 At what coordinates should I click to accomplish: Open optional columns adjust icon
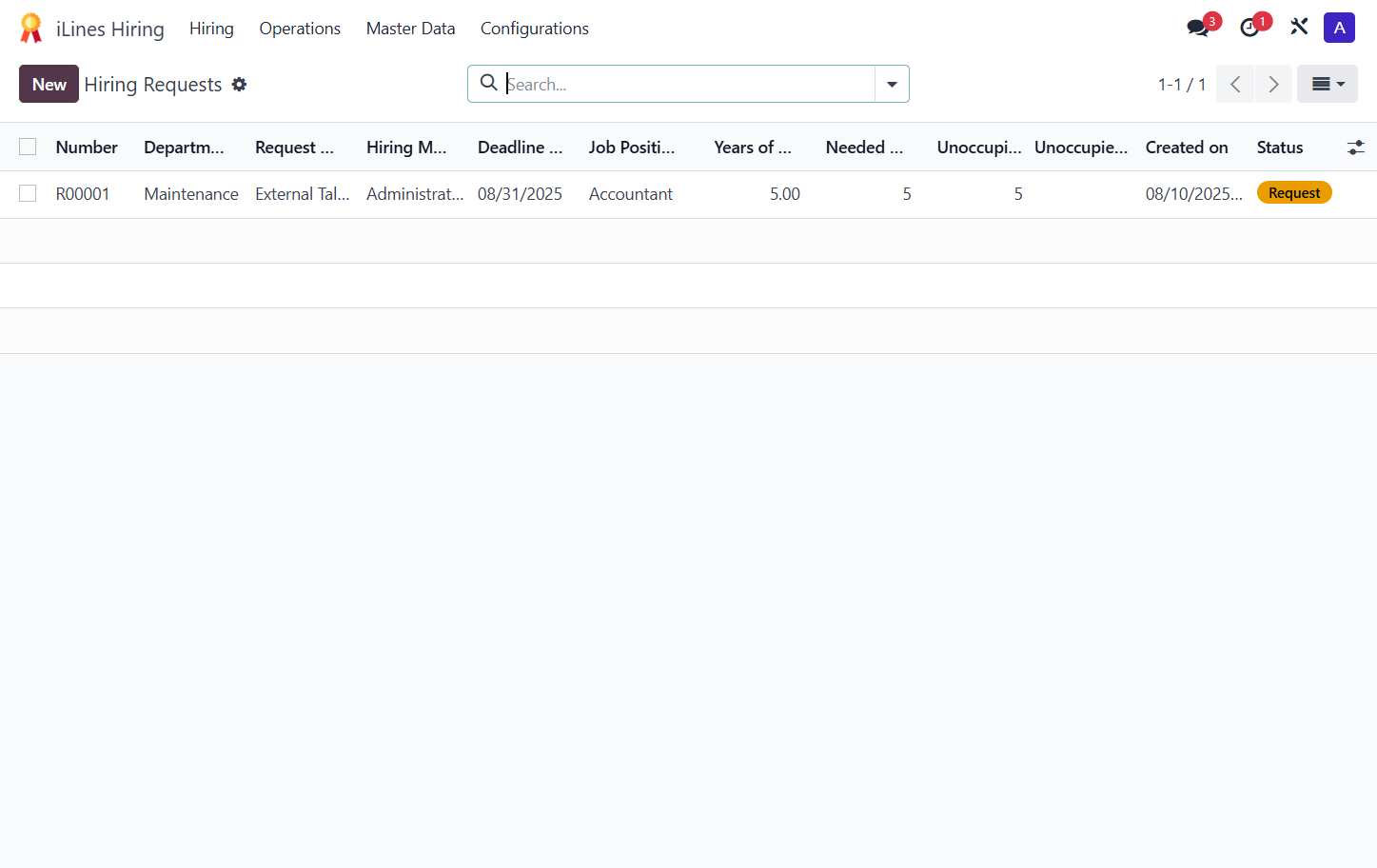(x=1355, y=148)
